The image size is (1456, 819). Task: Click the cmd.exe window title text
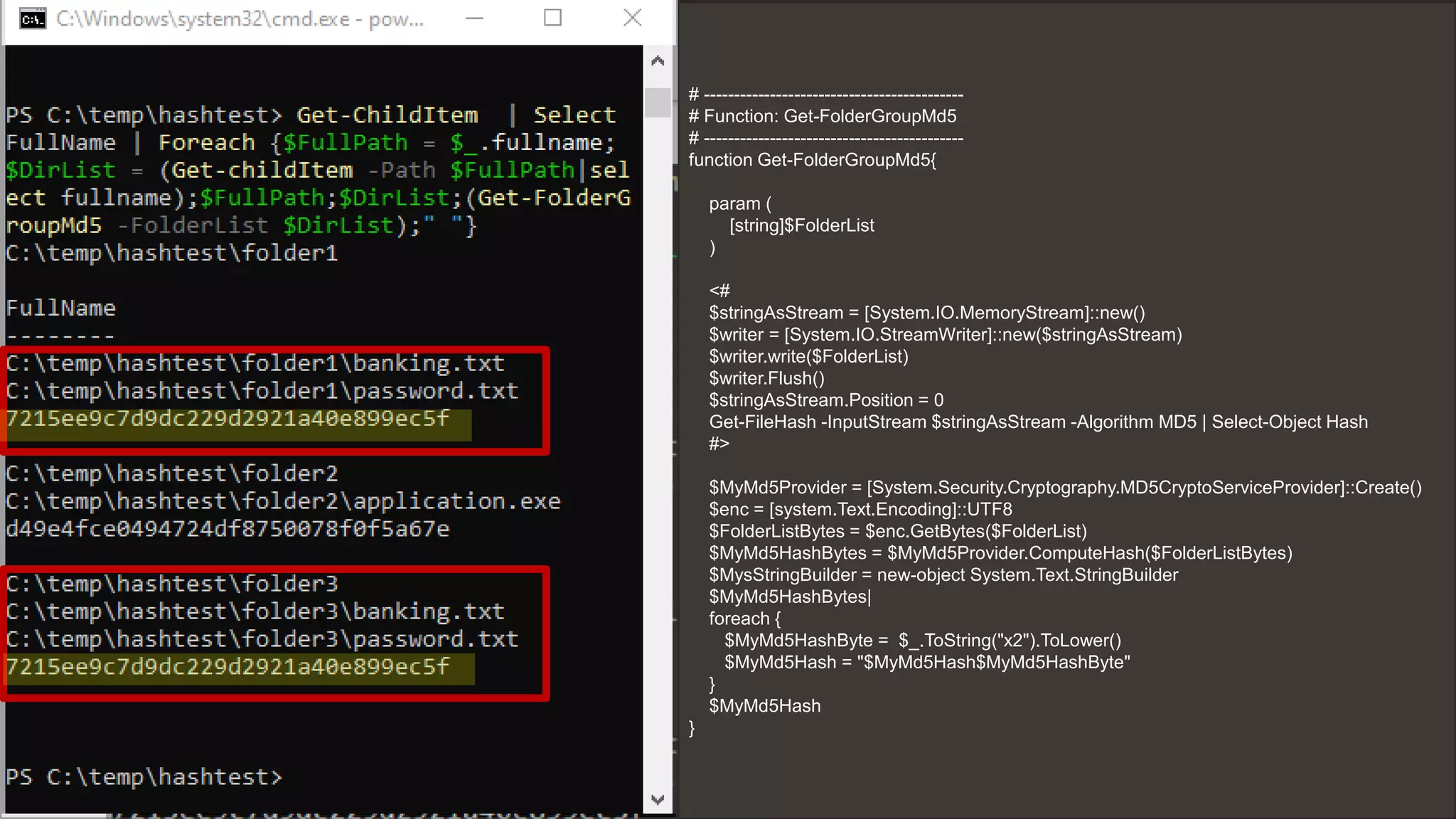[x=240, y=19]
